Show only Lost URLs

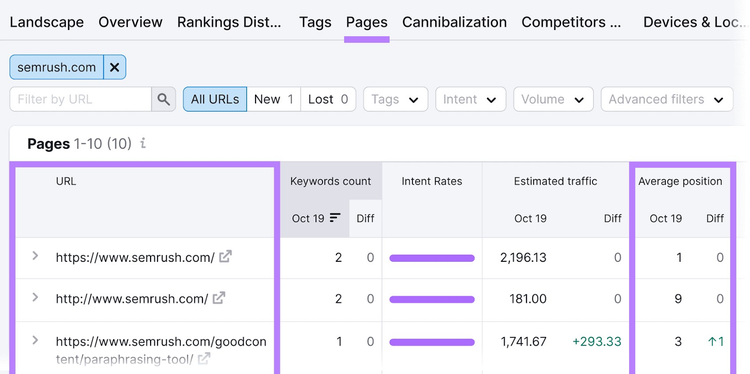click(328, 99)
